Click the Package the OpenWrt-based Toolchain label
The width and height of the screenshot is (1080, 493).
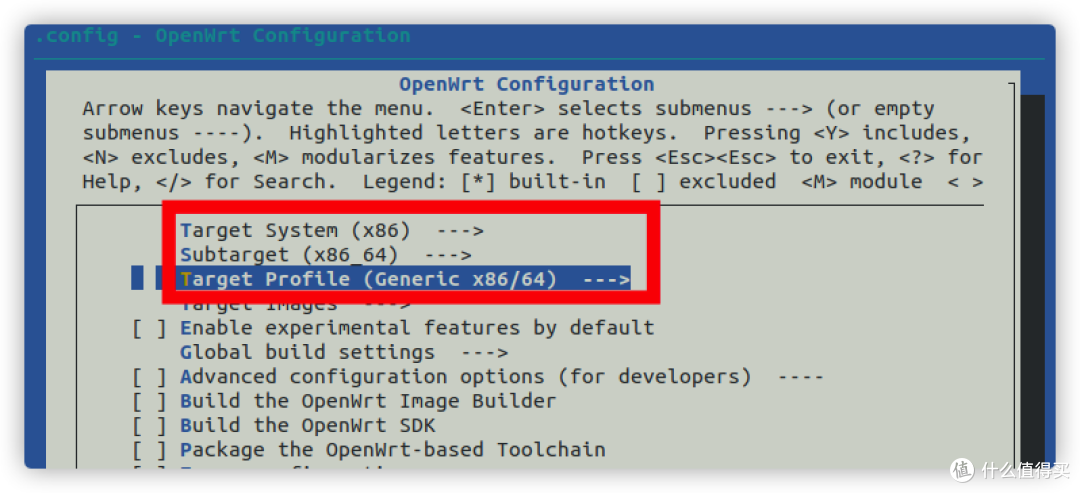tap(393, 450)
